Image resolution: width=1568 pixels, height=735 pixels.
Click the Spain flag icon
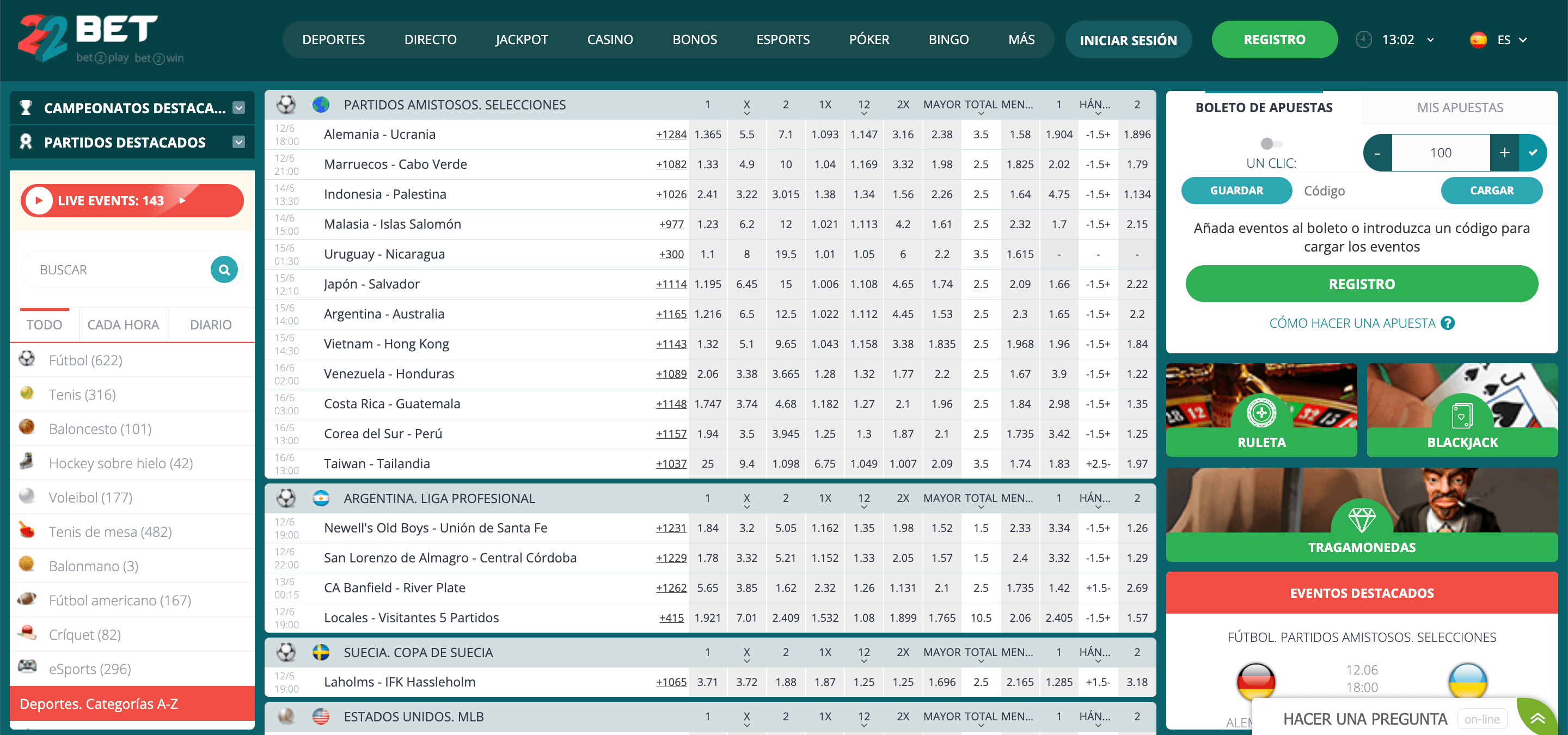1479,40
